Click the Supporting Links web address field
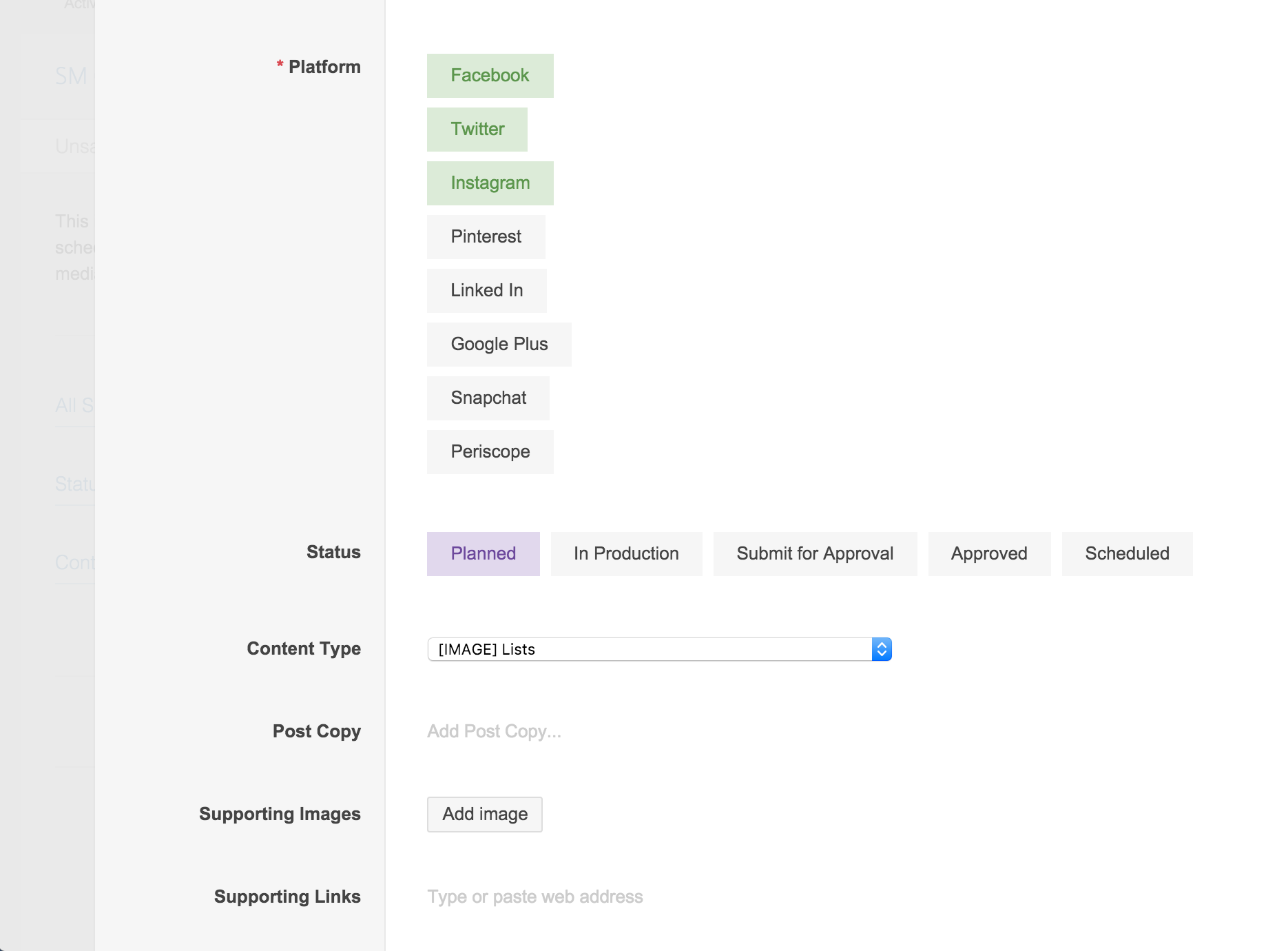 tap(534, 897)
